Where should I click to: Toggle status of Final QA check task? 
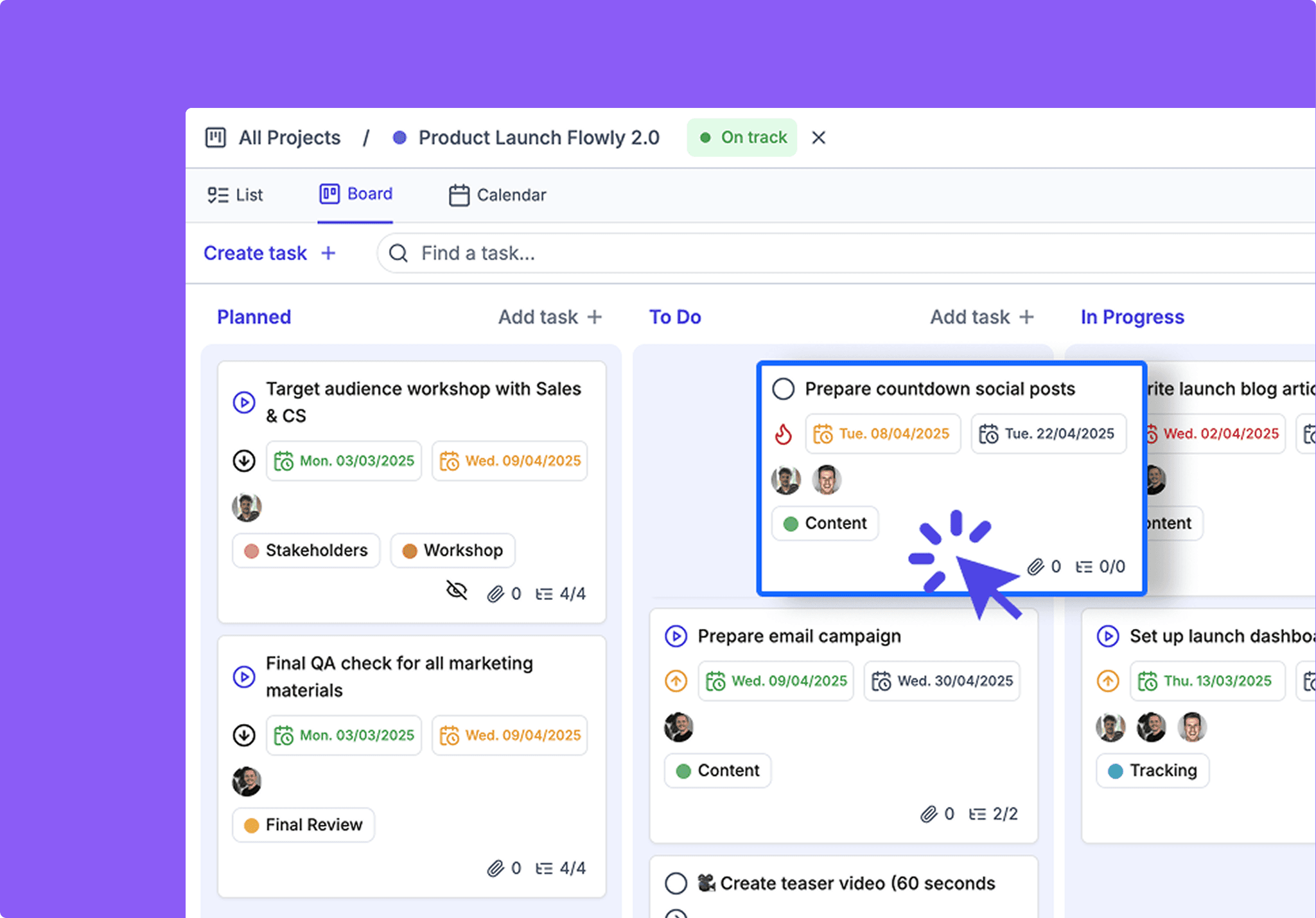tap(244, 676)
